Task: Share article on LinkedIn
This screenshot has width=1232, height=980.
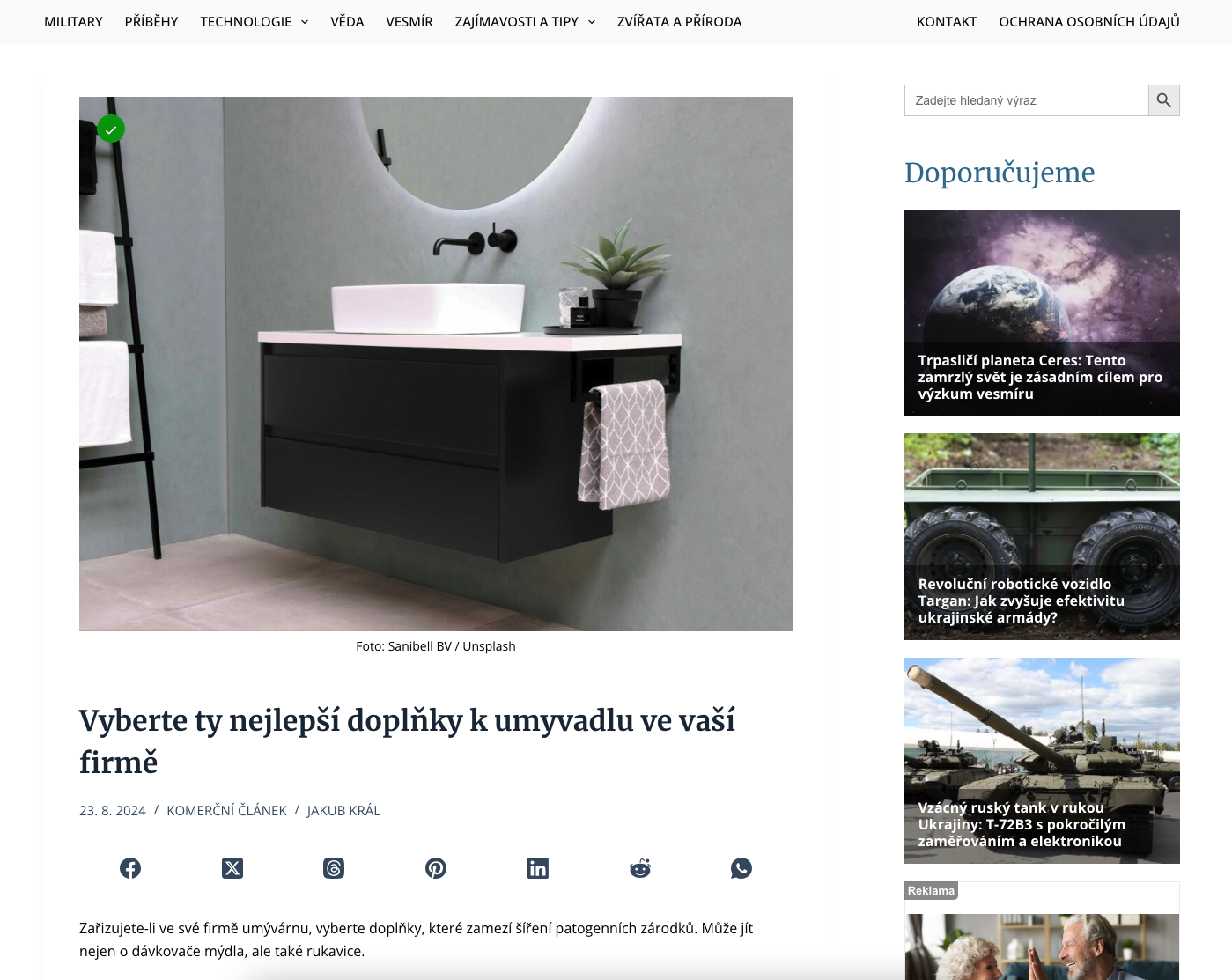Action: tap(538, 868)
